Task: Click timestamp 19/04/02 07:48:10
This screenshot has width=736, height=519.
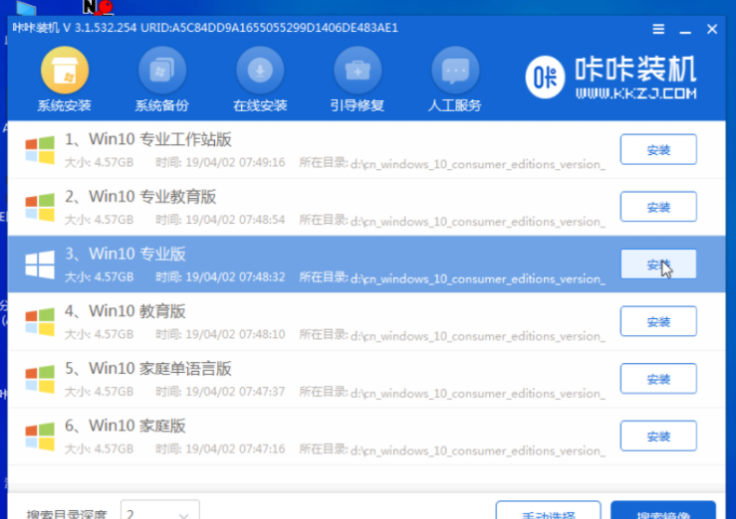Action: click(235, 335)
